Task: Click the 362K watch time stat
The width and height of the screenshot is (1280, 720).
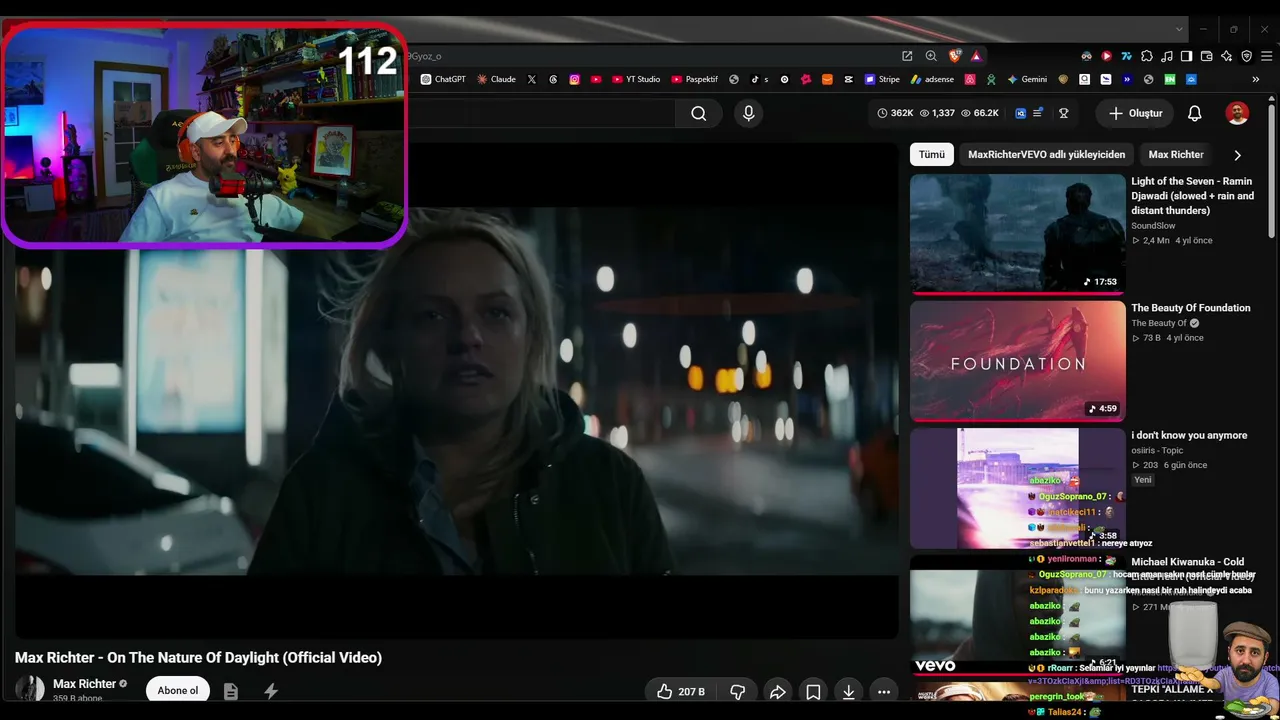Action: click(896, 113)
